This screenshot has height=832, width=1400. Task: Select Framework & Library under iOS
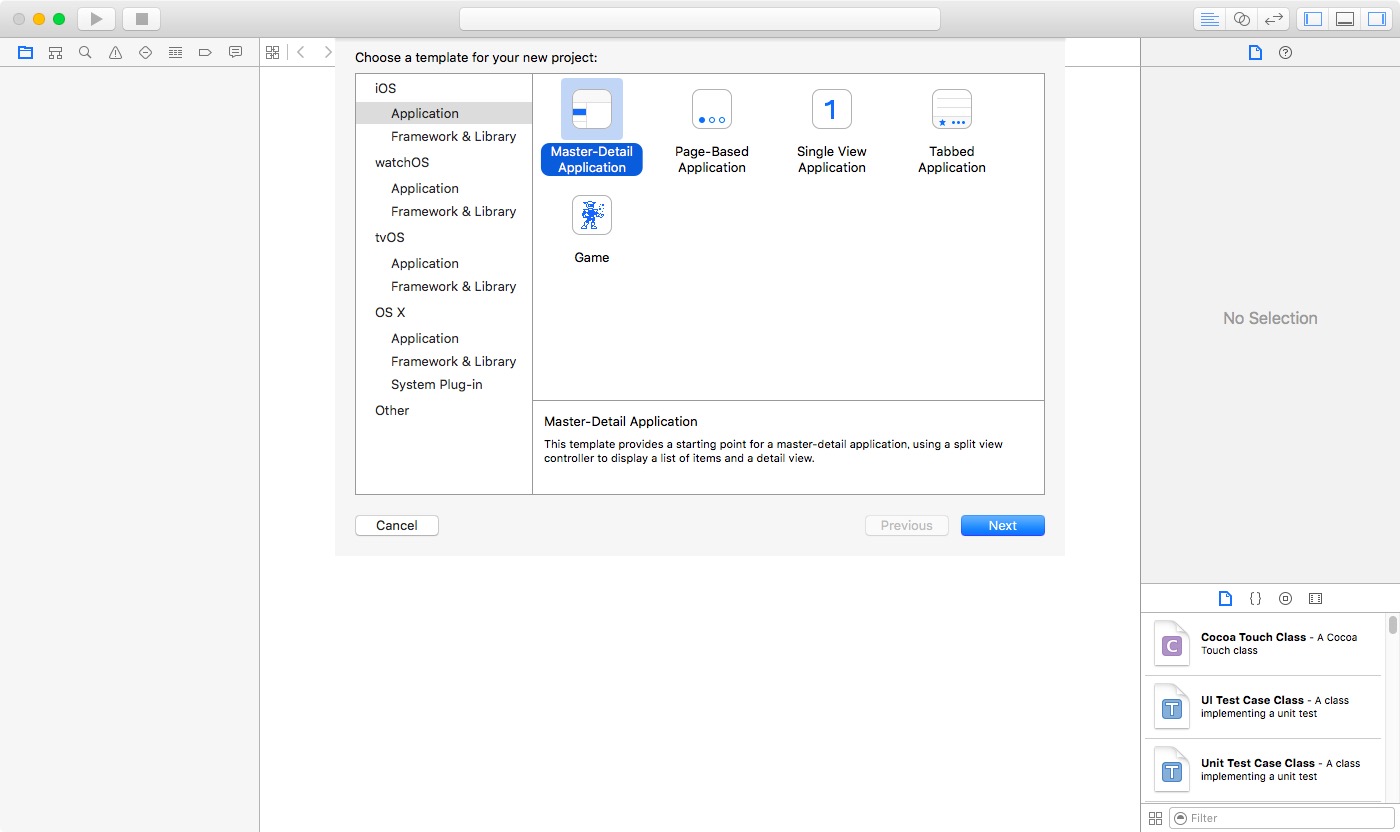click(x=454, y=136)
